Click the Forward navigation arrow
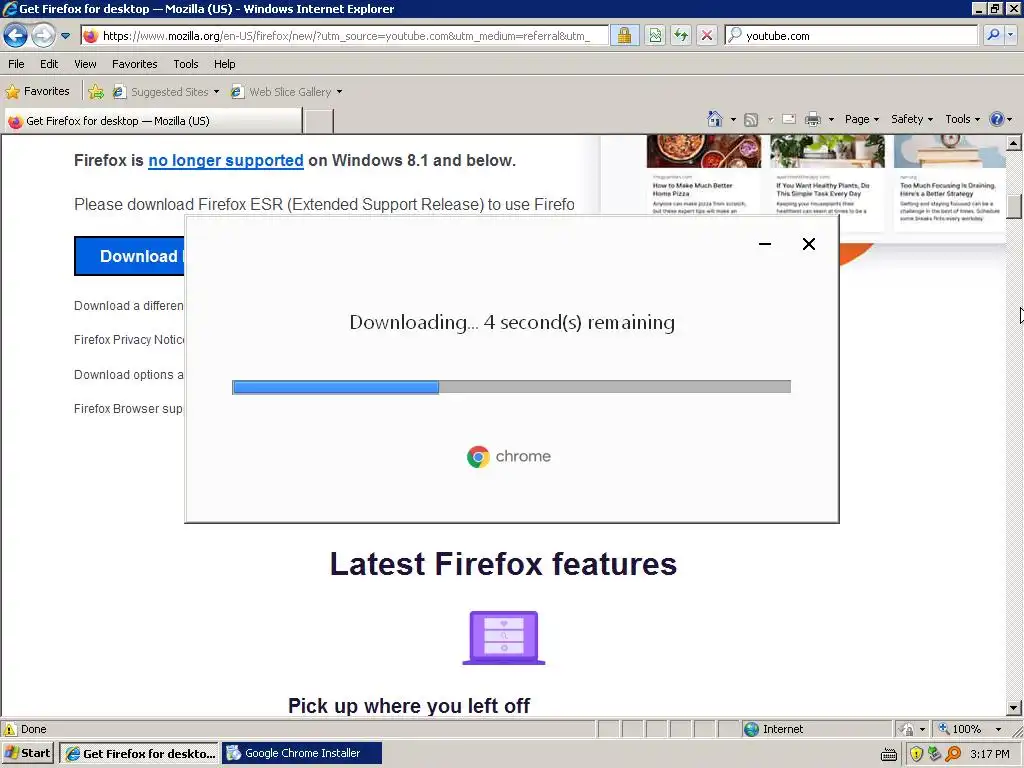Image resolution: width=1024 pixels, height=768 pixels. (43, 35)
